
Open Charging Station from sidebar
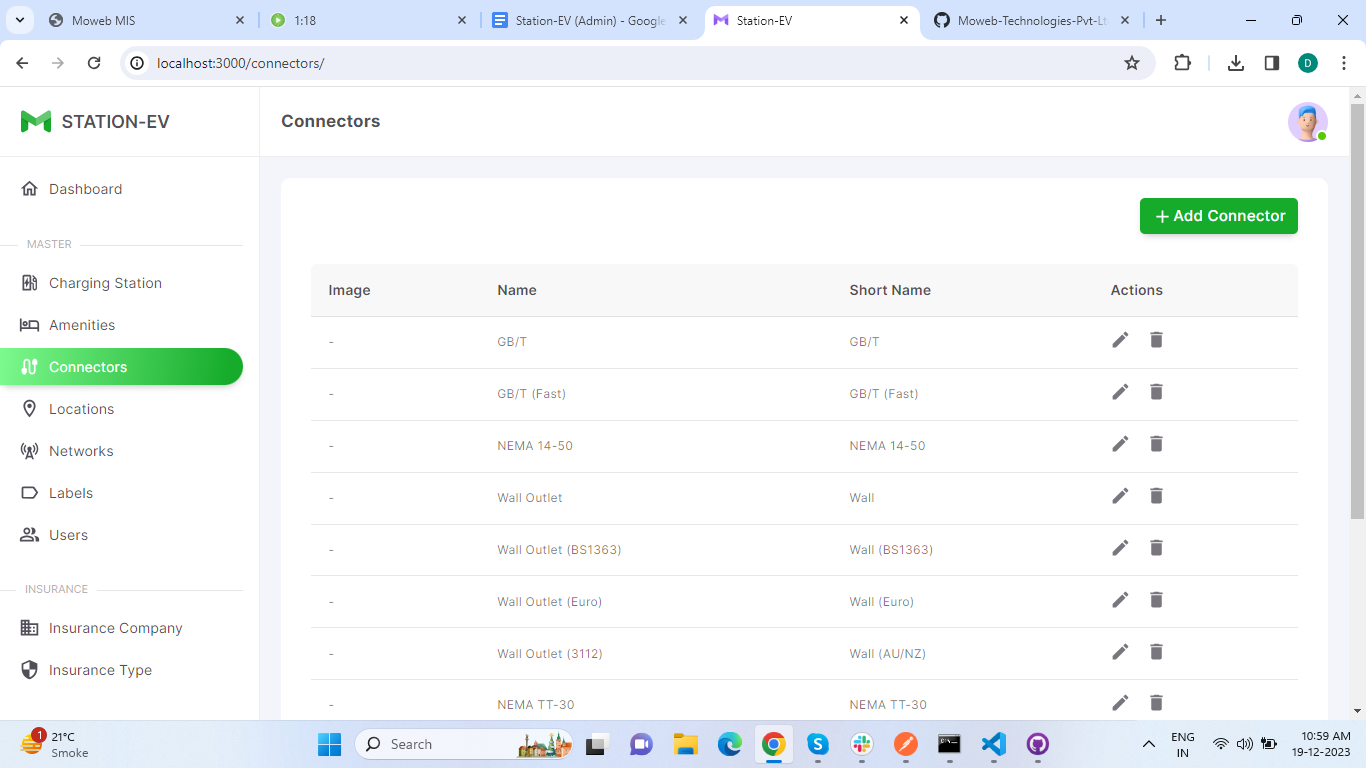[x=105, y=283]
